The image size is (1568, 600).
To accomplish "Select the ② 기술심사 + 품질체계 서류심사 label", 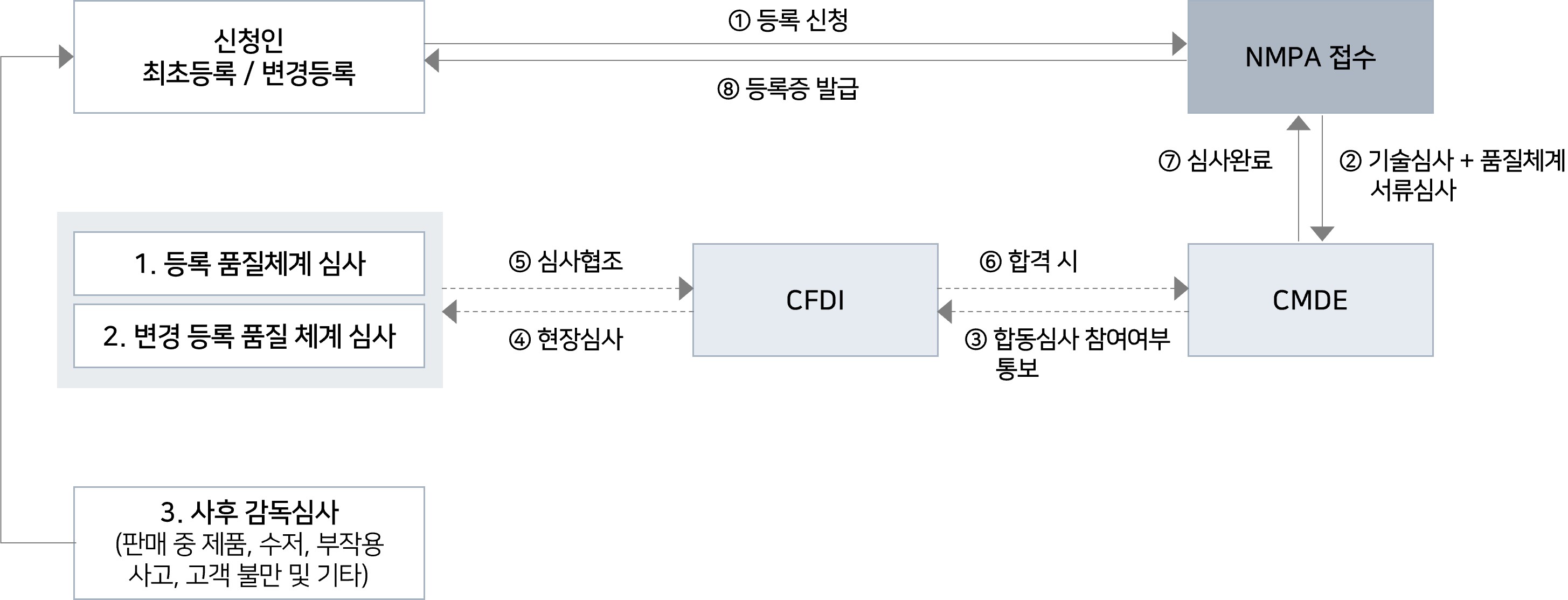I will coord(1452,175).
